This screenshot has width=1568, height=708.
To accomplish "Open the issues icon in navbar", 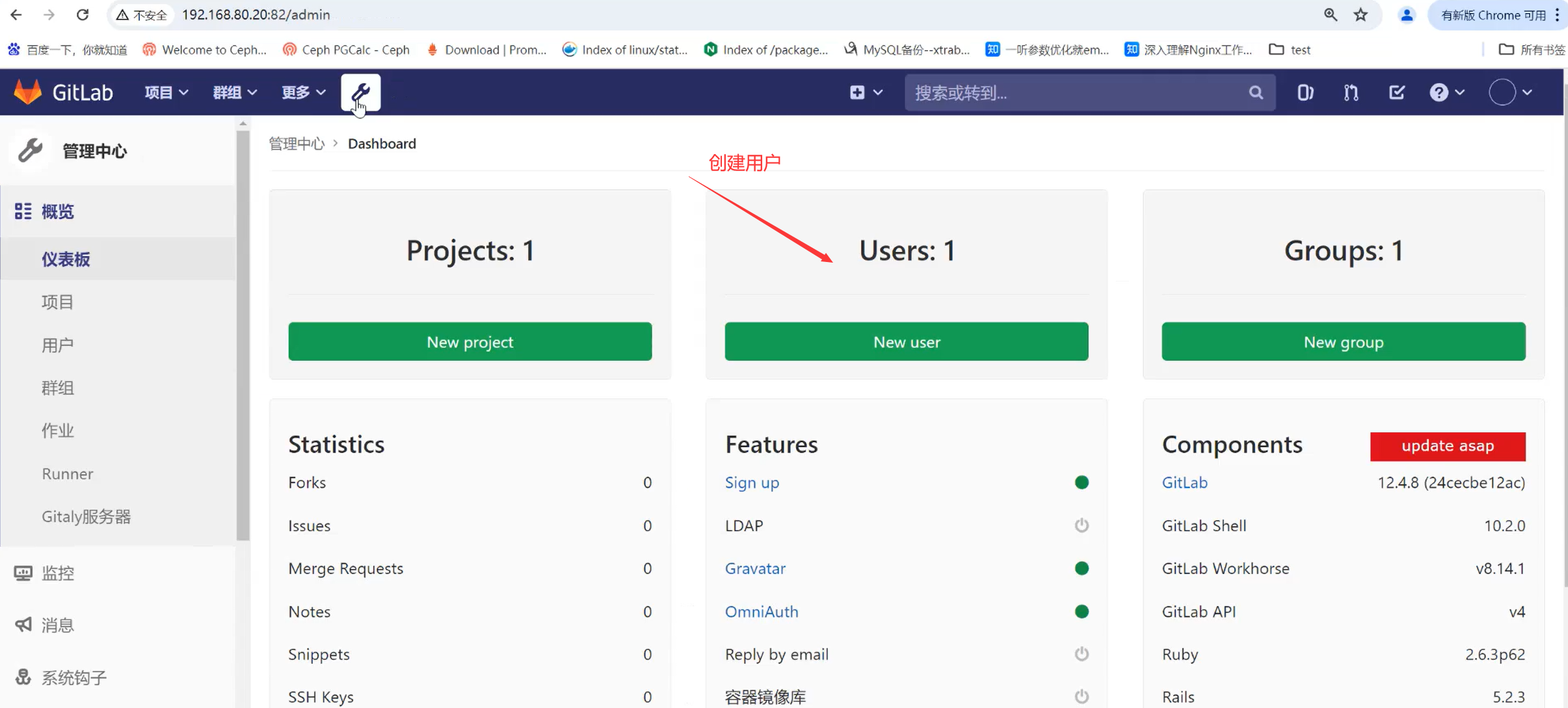I will (x=1305, y=92).
